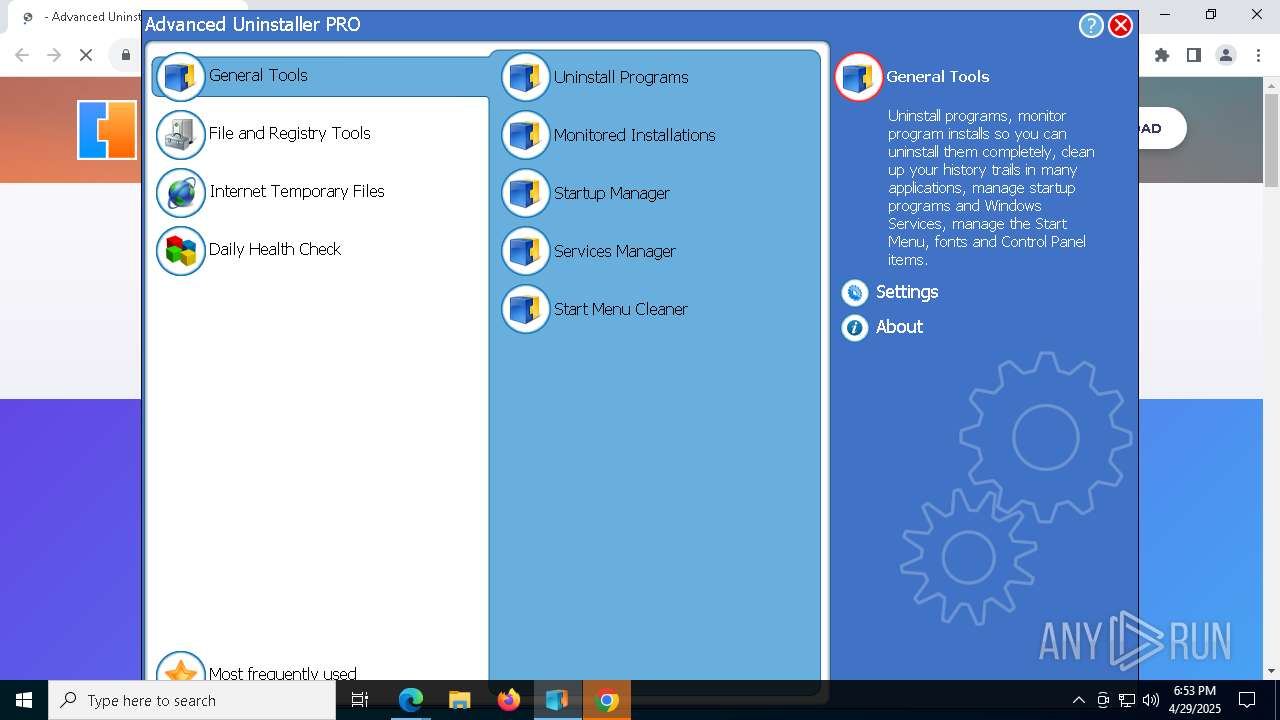The width and height of the screenshot is (1280, 720).
Task: Click the Windows Start button
Action: coord(24,700)
